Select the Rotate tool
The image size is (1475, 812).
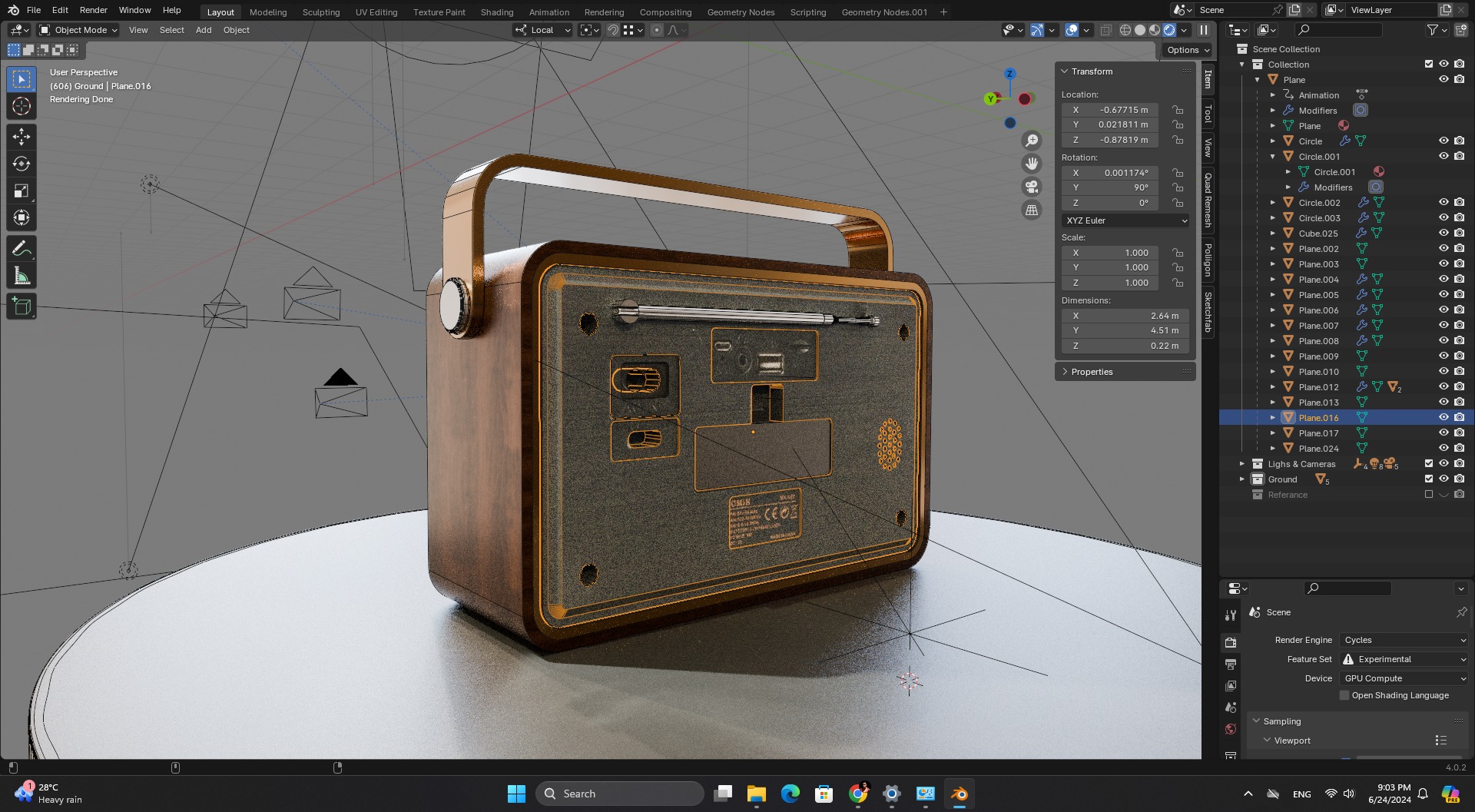[22, 164]
